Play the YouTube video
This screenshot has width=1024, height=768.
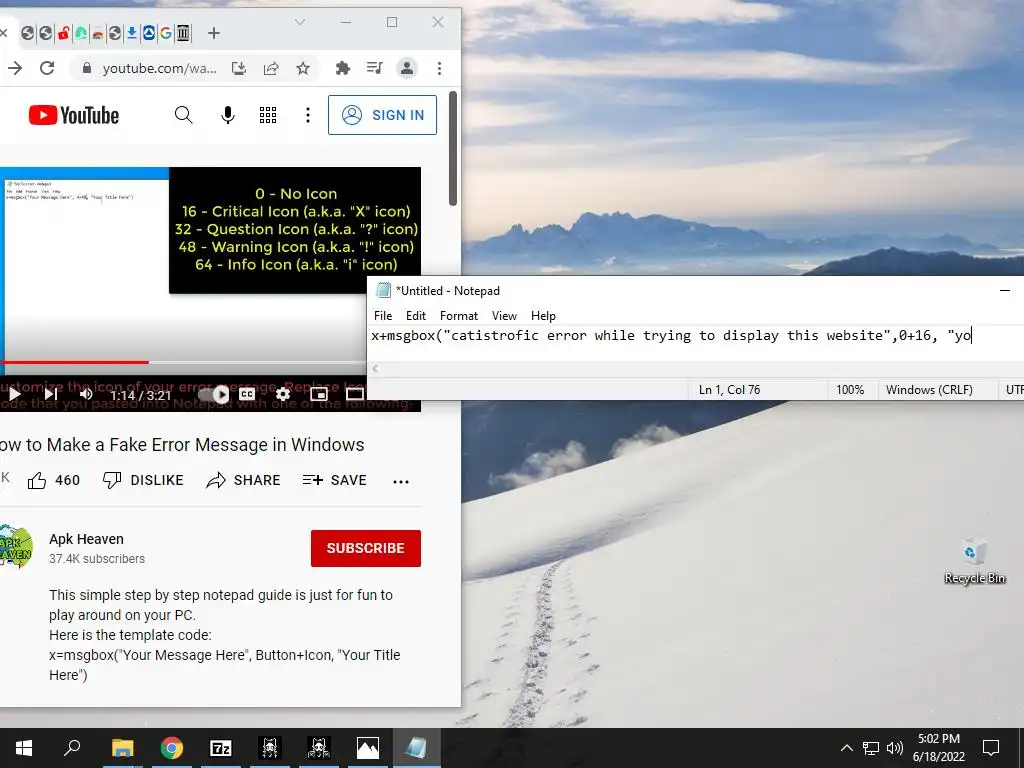14,394
